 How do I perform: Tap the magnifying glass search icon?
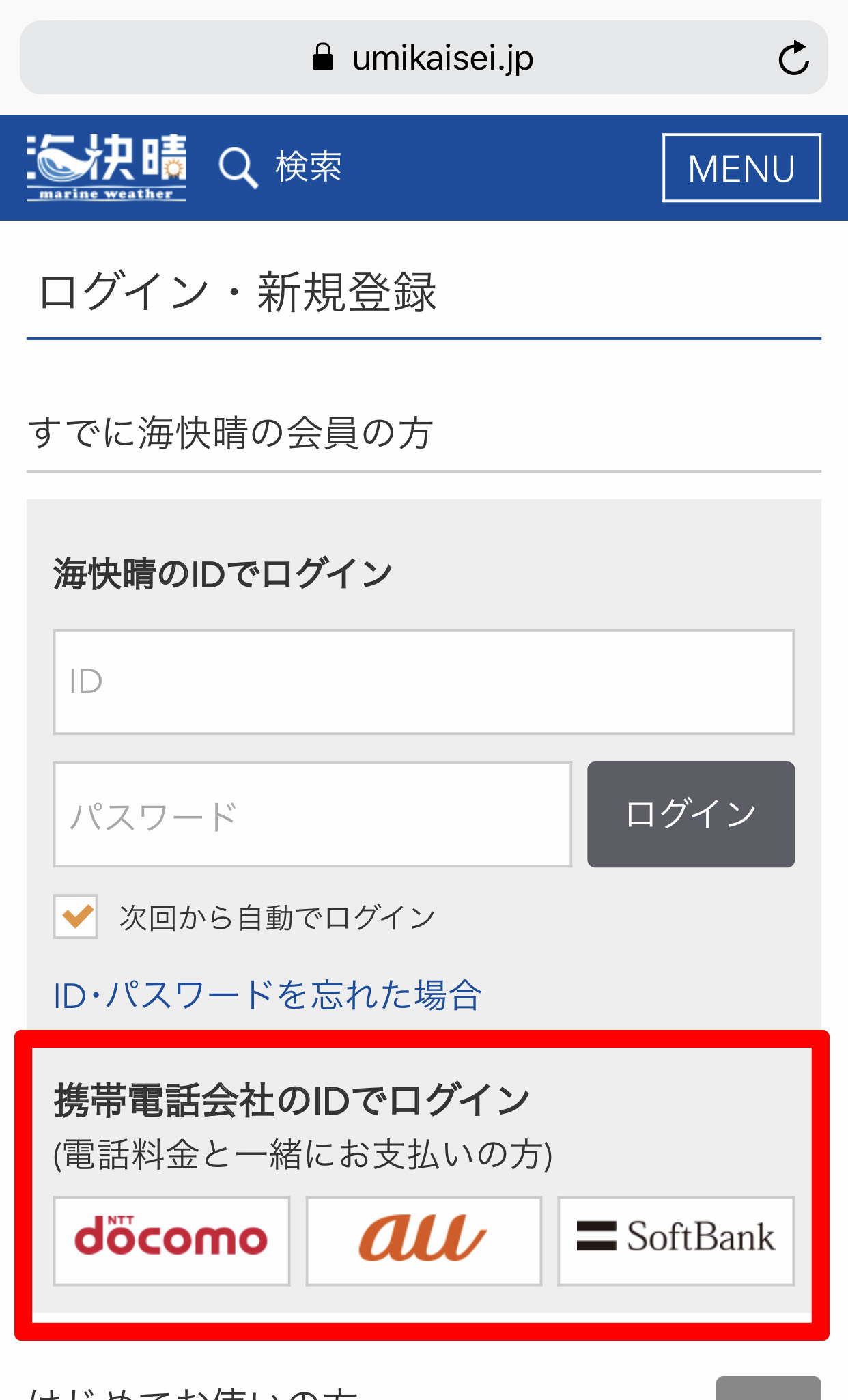(238, 167)
